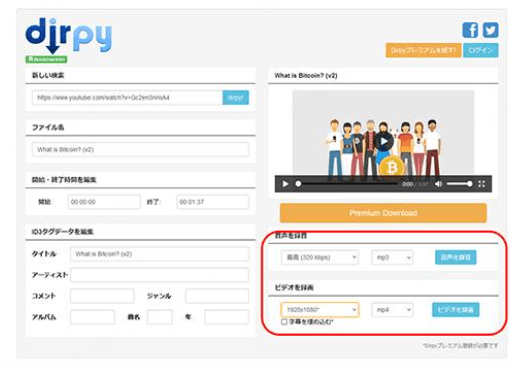518x368 pixels.
Task: Mute the video with the speaker icon
Action: pos(438,184)
